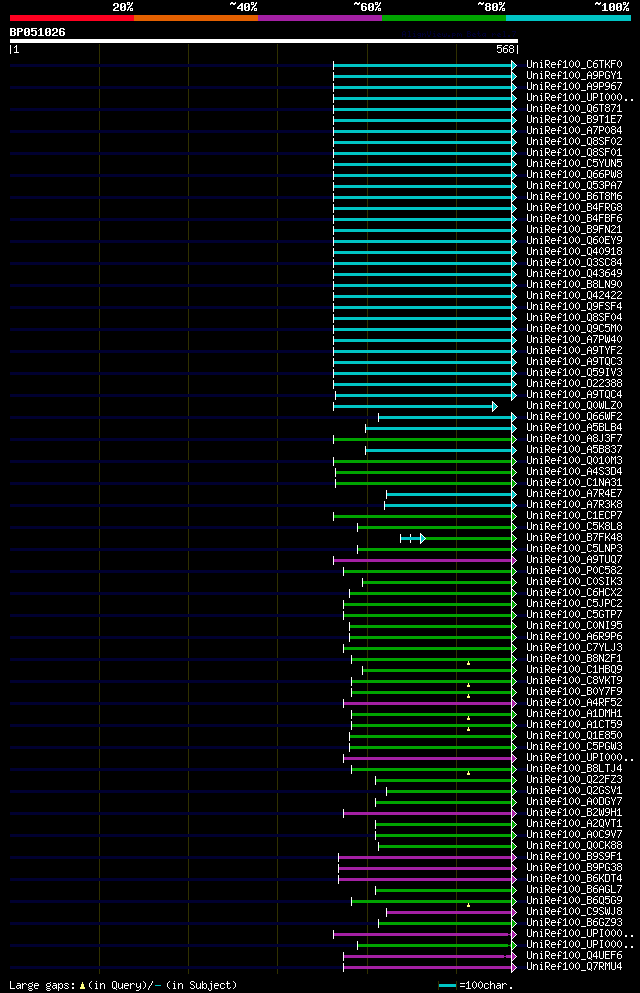Select the UniRef100_C6HCX2 label
640x993 pixels.
[x=574, y=592]
